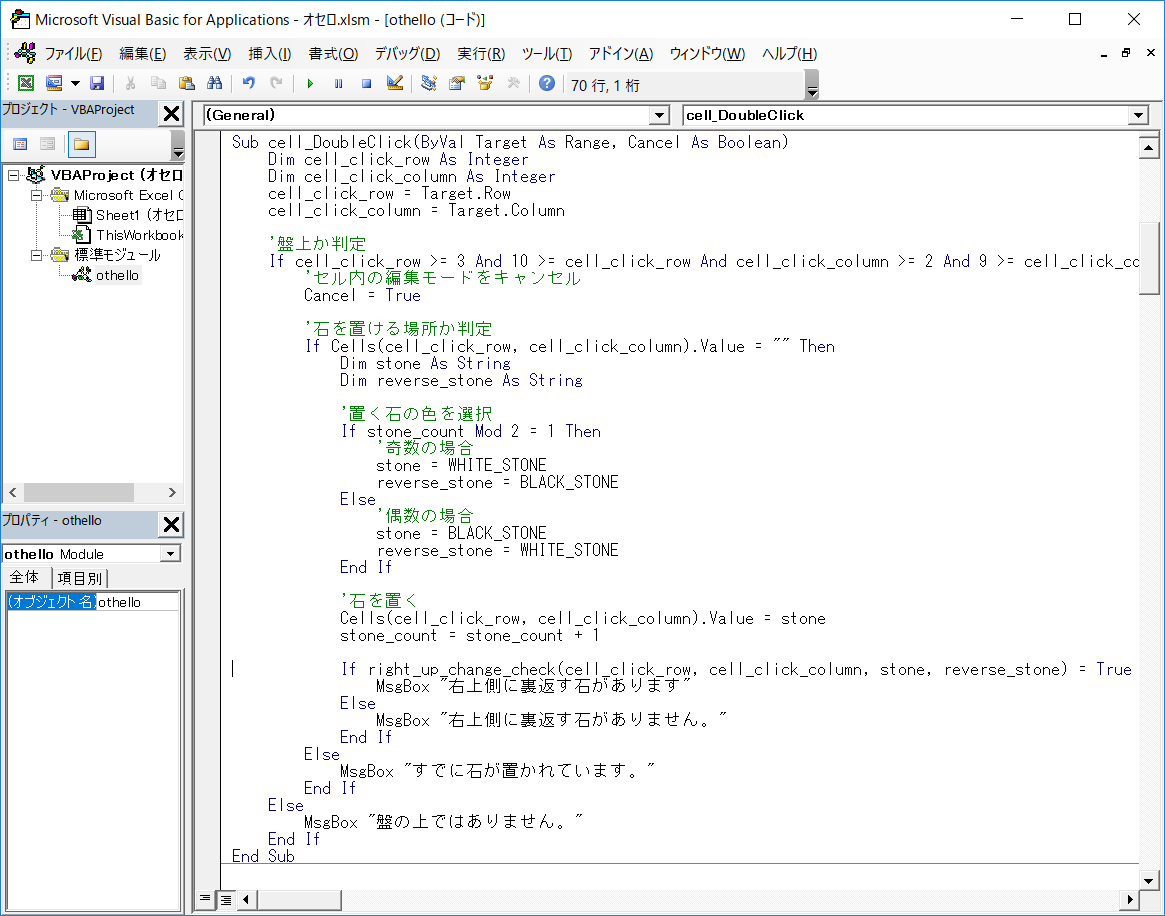Viewport: 1165px width, 916px height.
Task: Open the Object Browser toolbar icon
Action: click(485, 84)
